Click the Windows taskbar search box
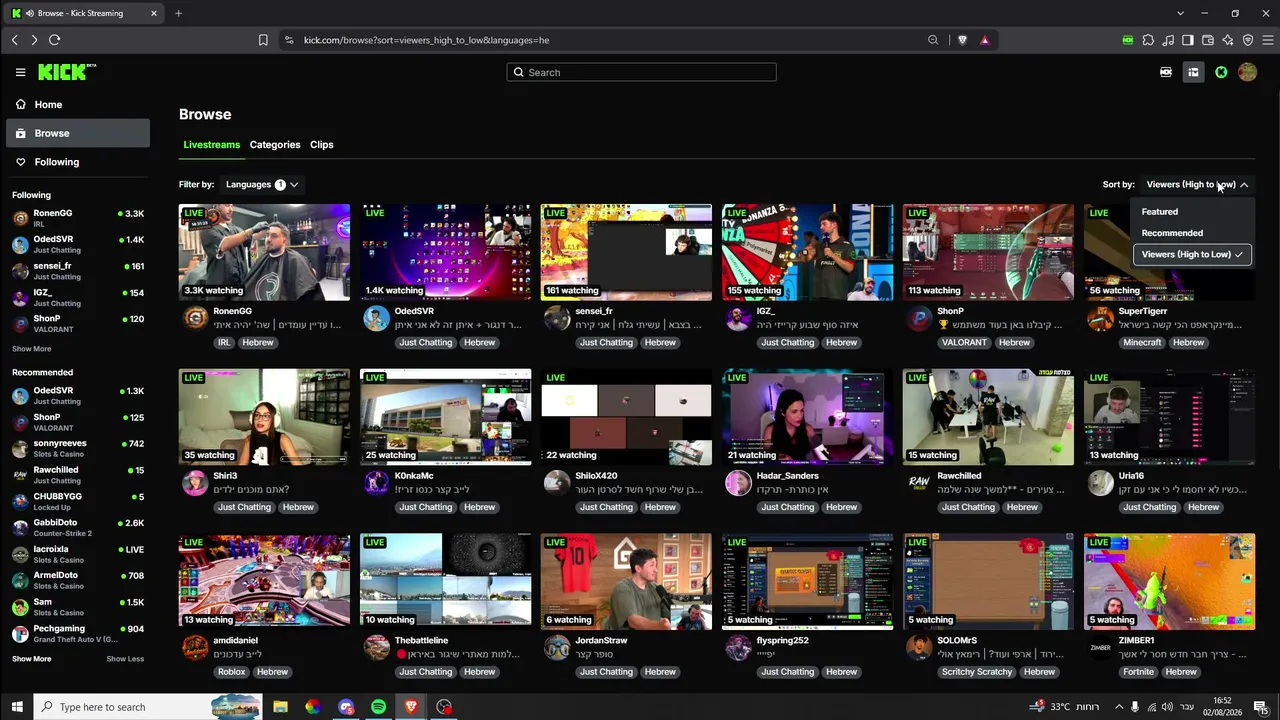 point(148,707)
